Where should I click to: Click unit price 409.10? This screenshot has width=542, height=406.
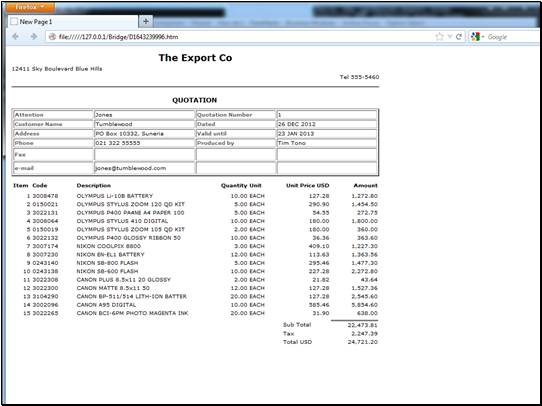pyautogui.click(x=319, y=246)
